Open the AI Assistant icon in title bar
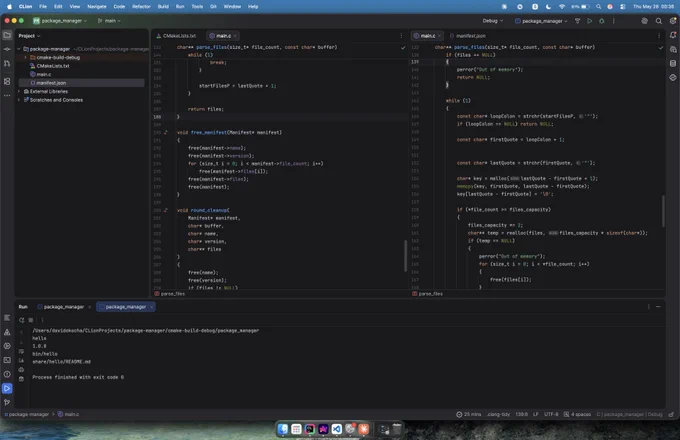 coord(644,21)
